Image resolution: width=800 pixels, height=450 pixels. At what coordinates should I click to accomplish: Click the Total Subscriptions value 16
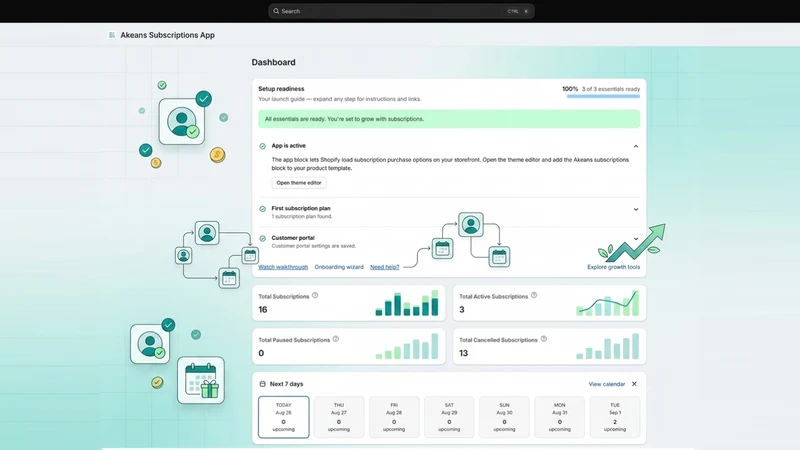pyautogui.click(x=263, y=310)
